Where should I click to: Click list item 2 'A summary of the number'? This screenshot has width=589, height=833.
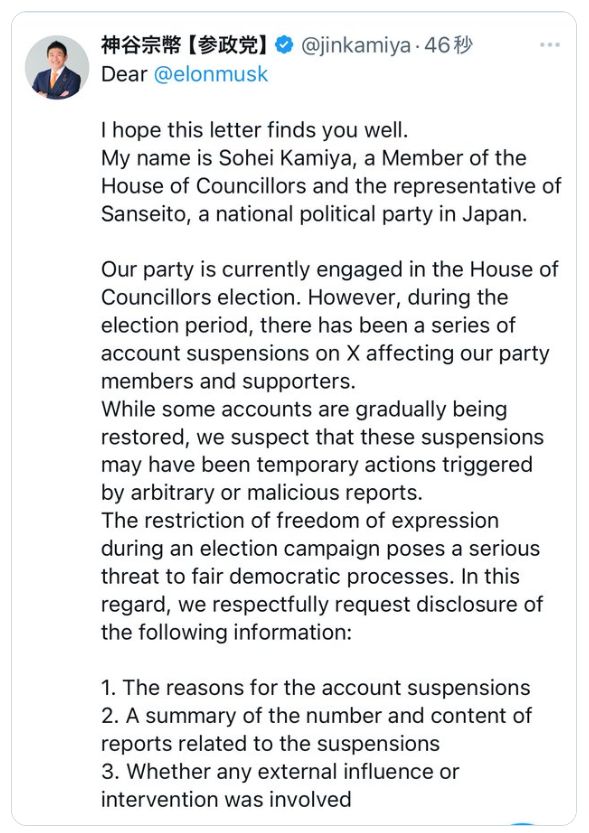point(316,729)
